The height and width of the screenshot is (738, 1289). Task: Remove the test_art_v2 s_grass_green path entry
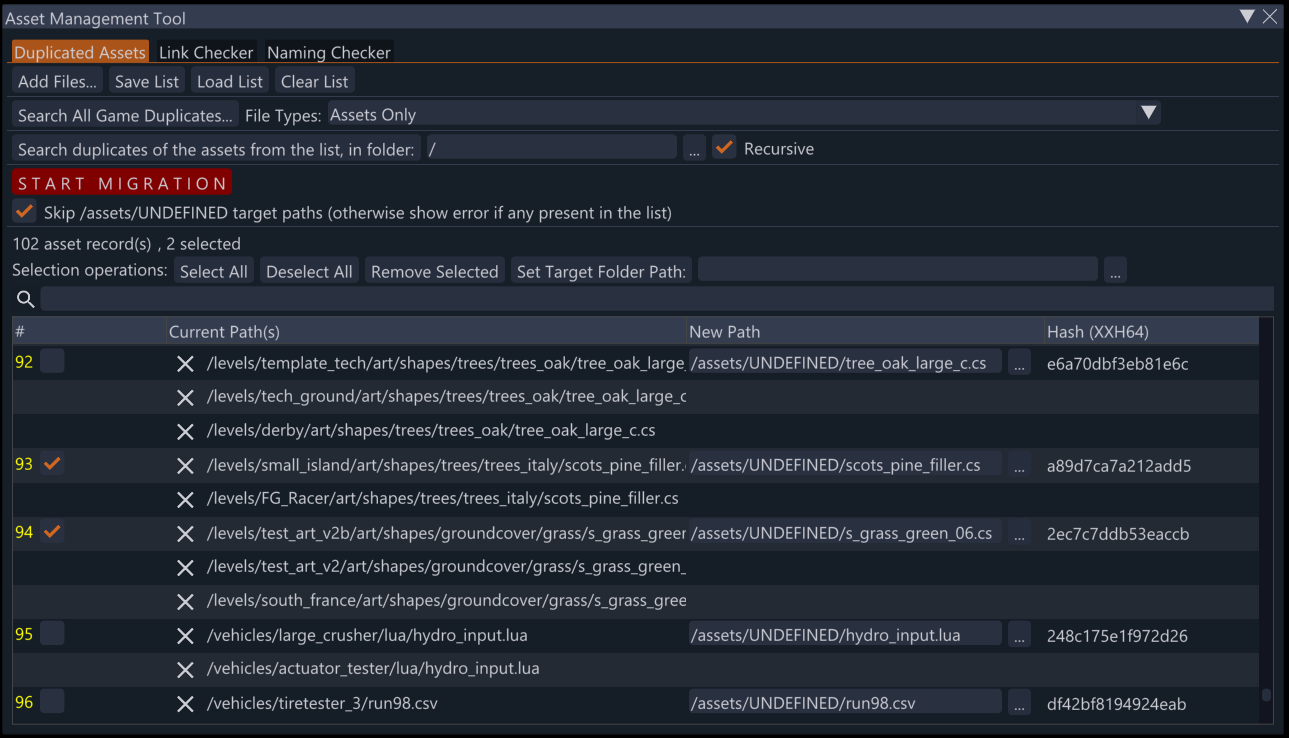click(x=185, y=568)
